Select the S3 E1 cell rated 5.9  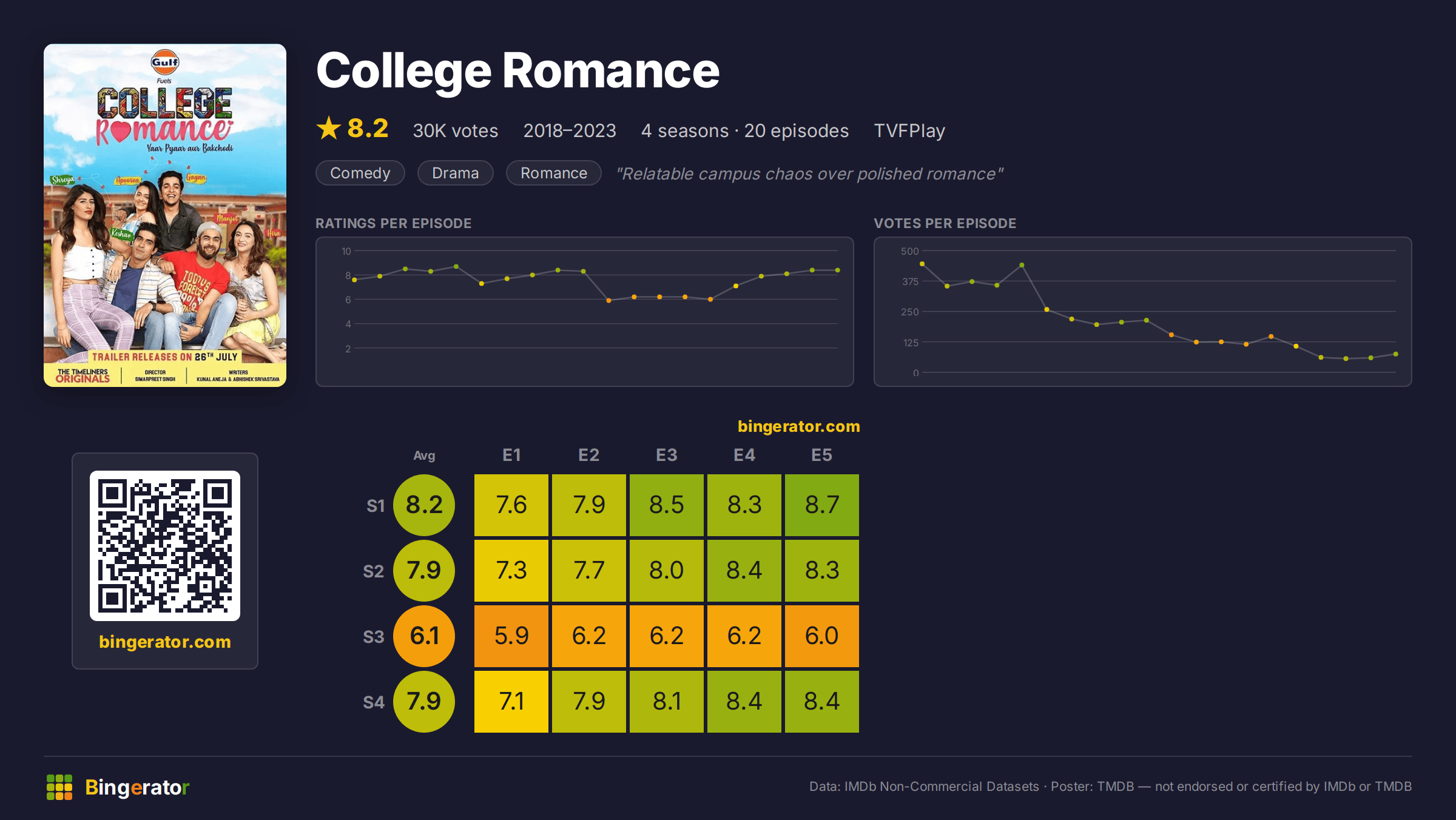(x=511, y=636)
